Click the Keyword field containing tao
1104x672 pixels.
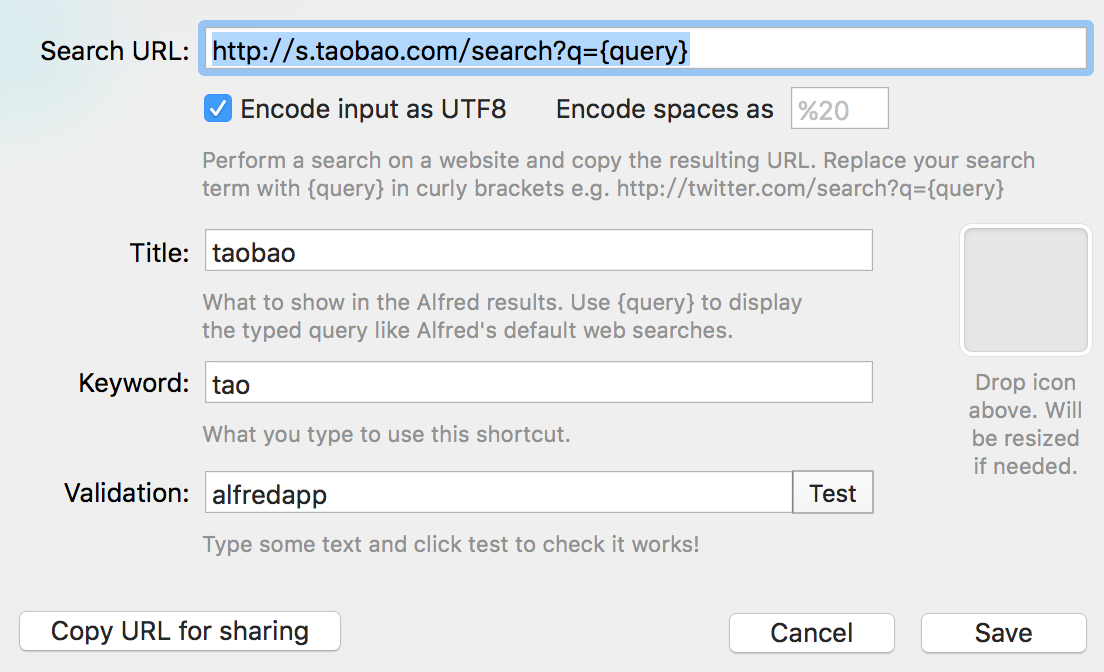pos(538,383)
